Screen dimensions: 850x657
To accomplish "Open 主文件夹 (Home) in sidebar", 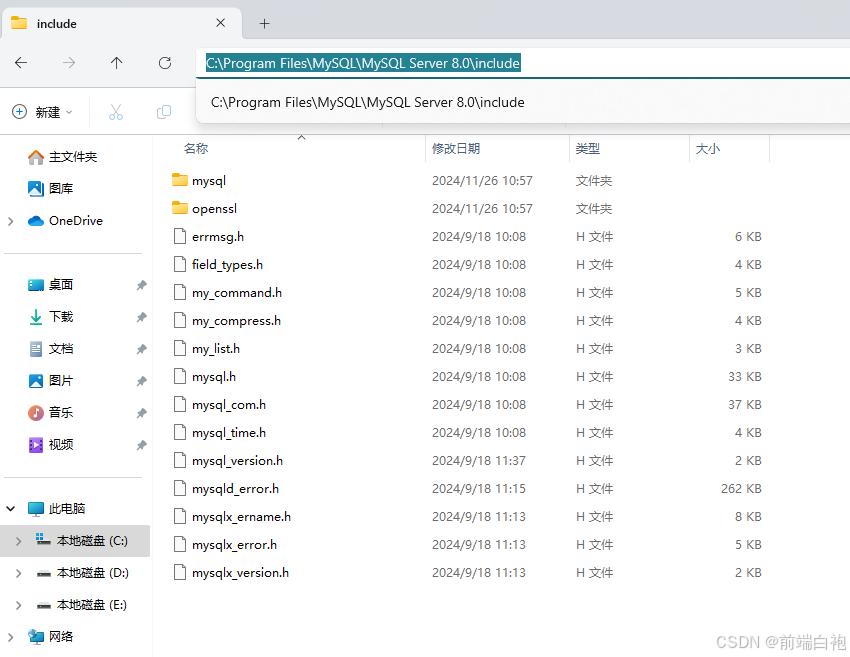I will (x=62, y=157).
